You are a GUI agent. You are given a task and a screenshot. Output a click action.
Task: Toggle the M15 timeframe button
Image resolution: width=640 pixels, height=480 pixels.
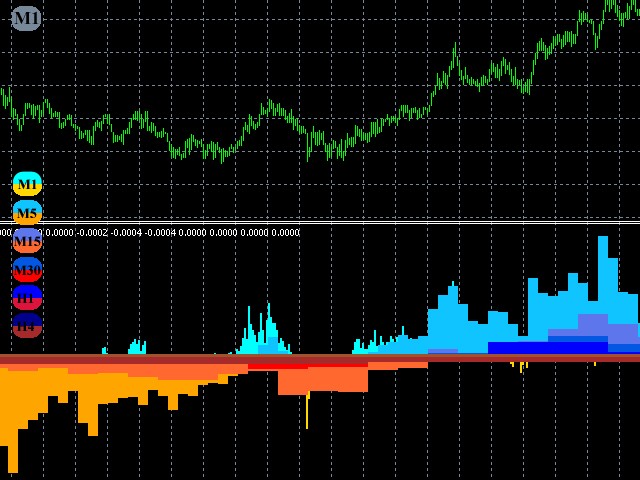(x=27, y=241)
